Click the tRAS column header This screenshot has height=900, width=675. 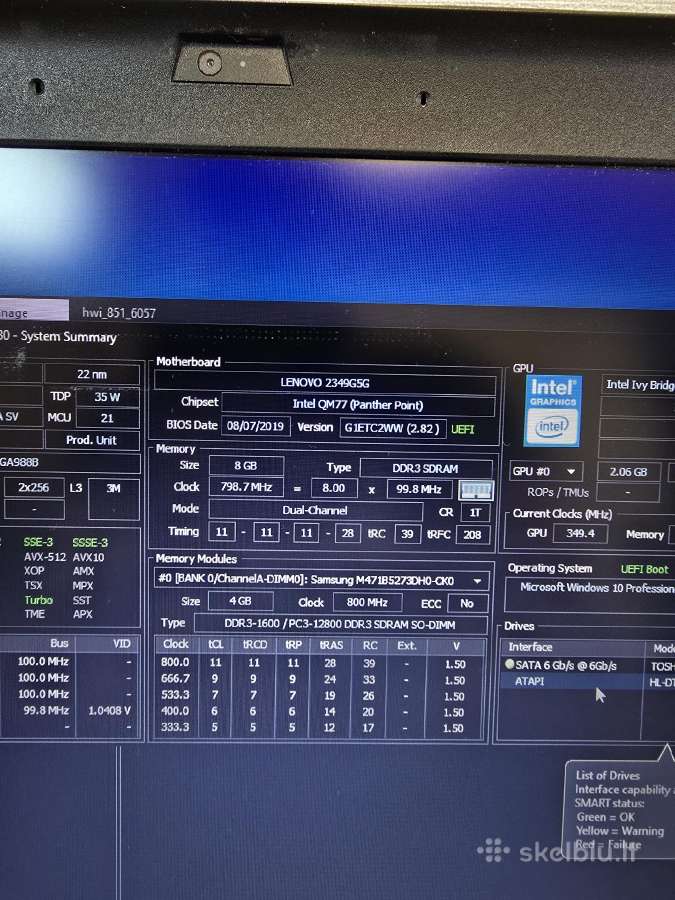pyautogui.click(x=331, y=645)
